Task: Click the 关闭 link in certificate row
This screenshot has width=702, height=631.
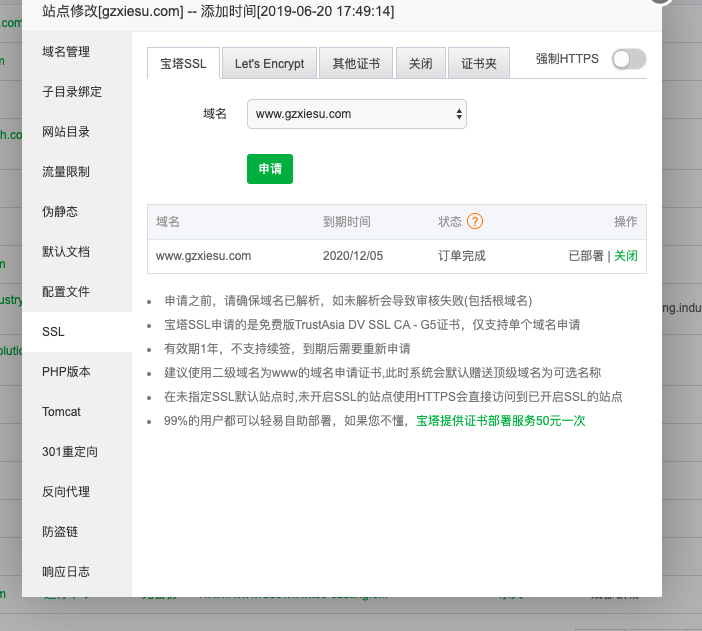Action: (625, 256)
